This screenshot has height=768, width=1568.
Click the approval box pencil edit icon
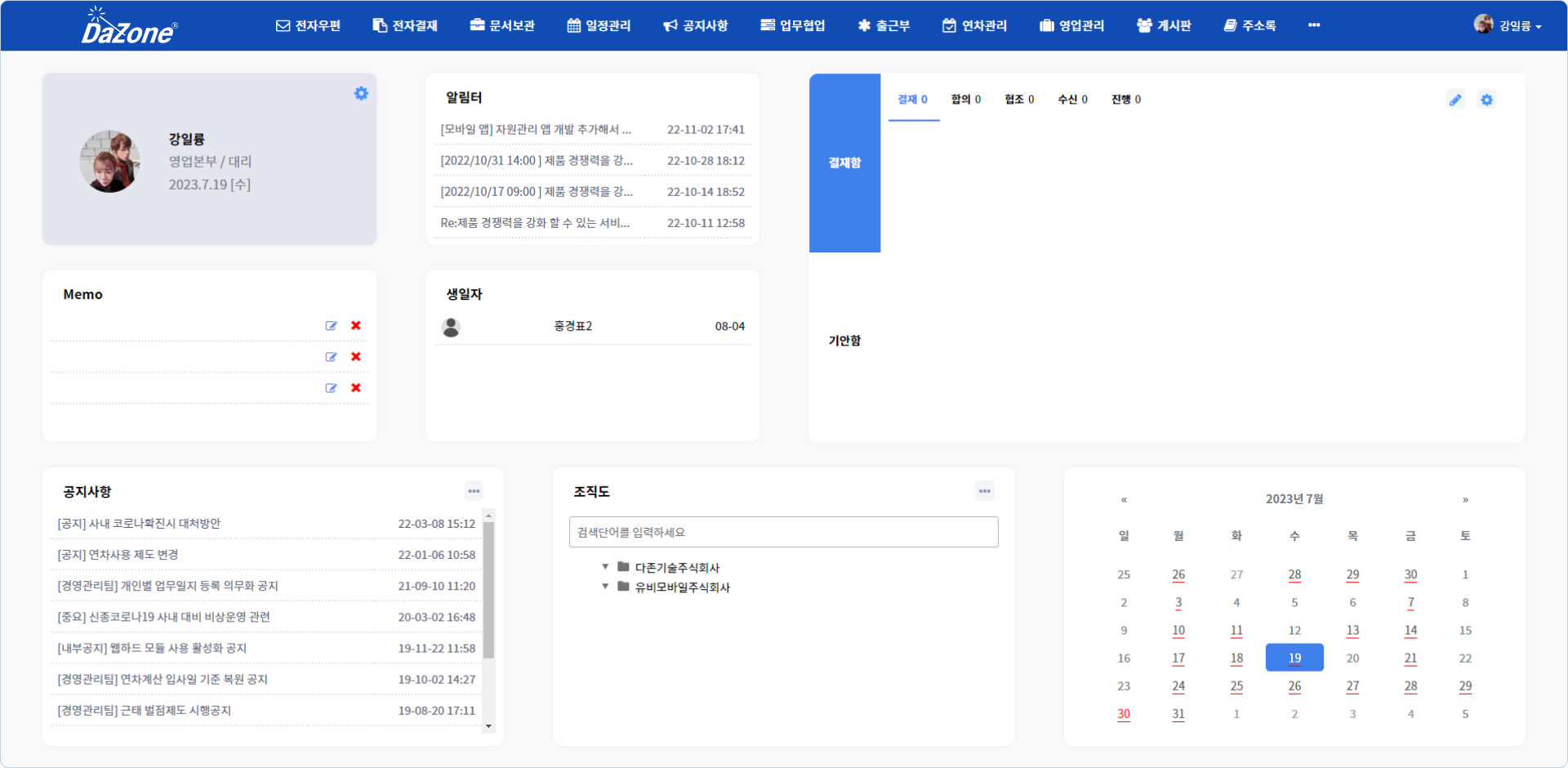[x=1455, y=100]
